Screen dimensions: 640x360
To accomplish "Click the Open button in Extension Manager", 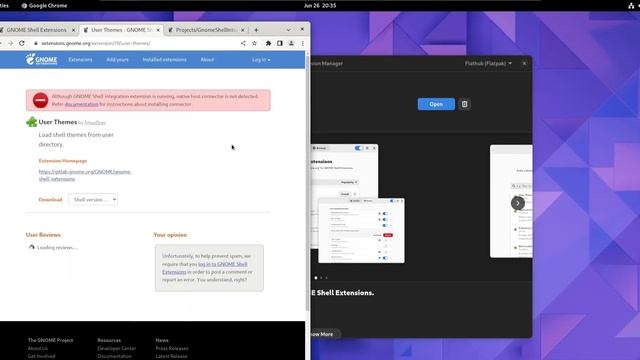I will [x=436, y=104].
